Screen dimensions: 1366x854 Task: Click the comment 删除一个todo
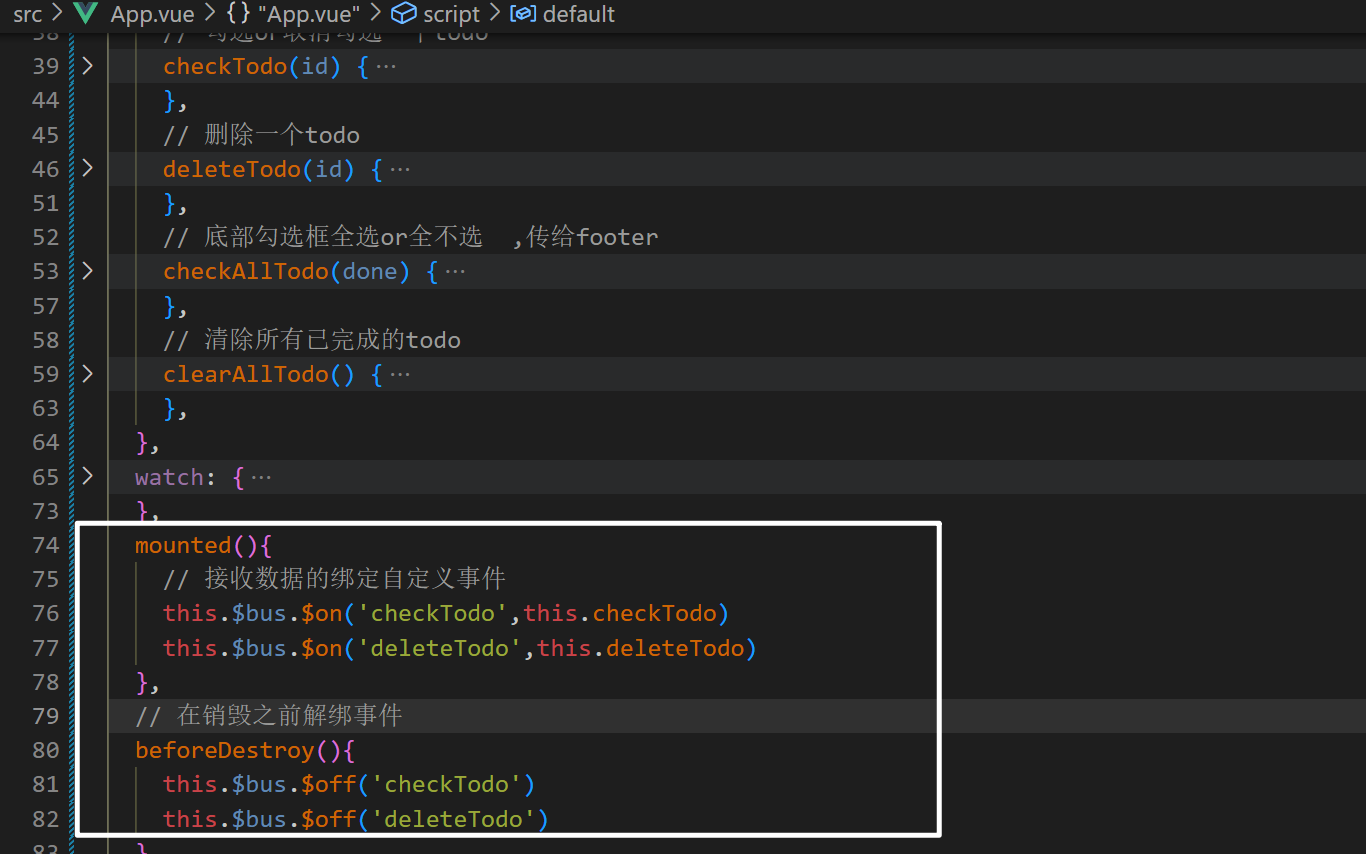point(262,135)
